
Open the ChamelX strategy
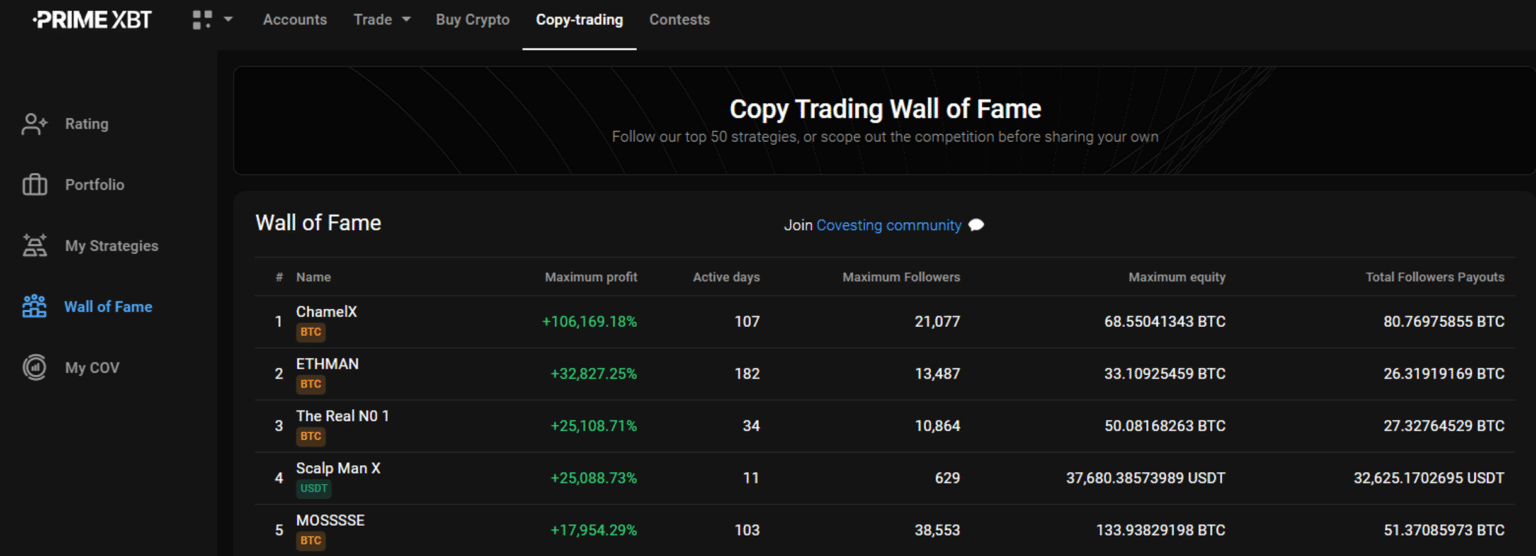tap(326, 312)
